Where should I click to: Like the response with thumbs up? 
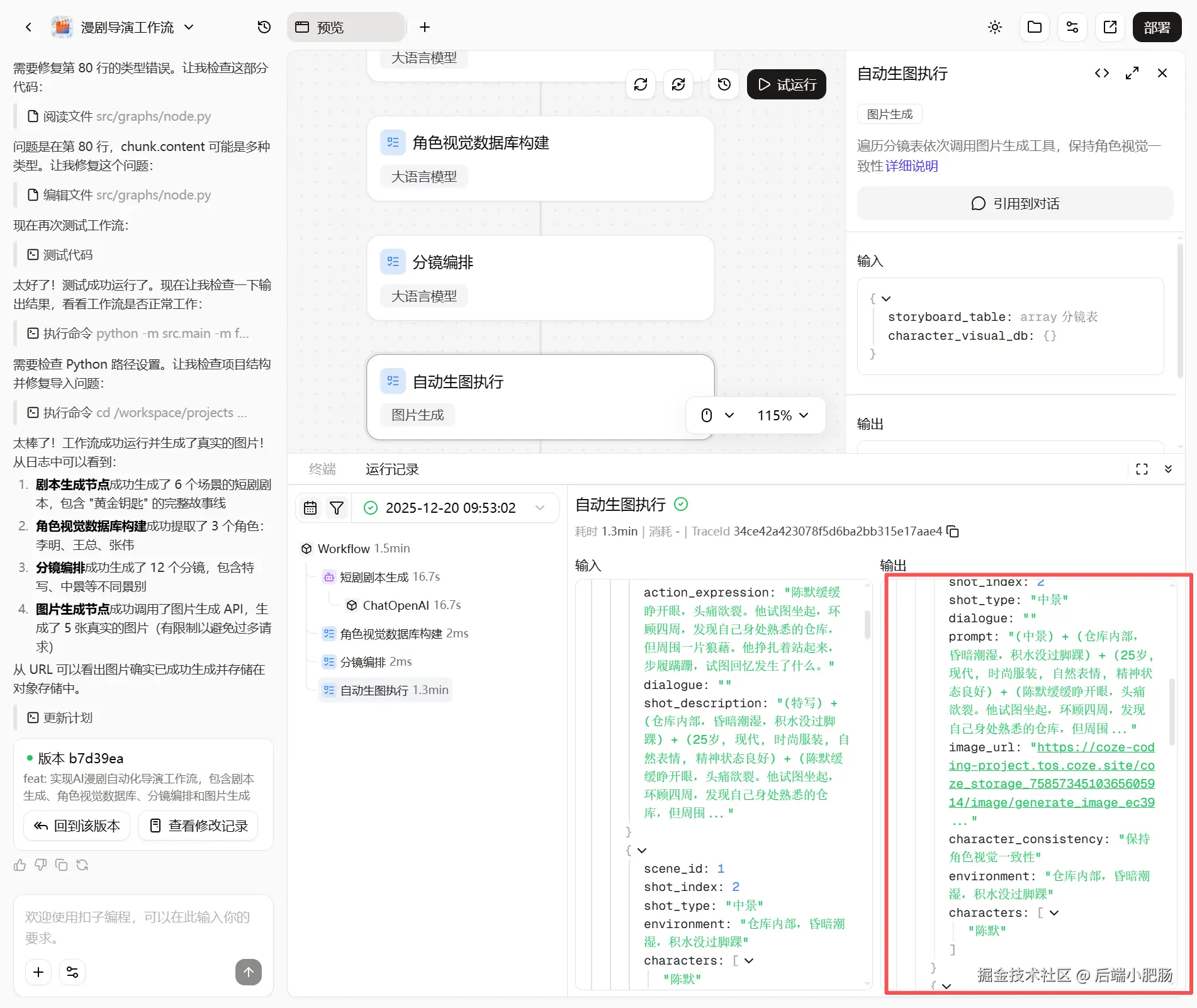[x=20, y=865]
